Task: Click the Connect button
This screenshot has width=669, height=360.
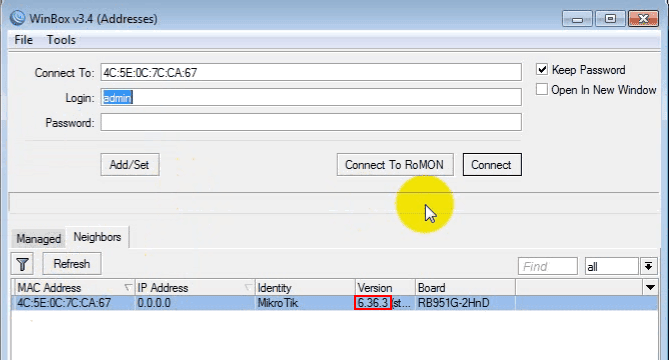Action: pos(492,165)
